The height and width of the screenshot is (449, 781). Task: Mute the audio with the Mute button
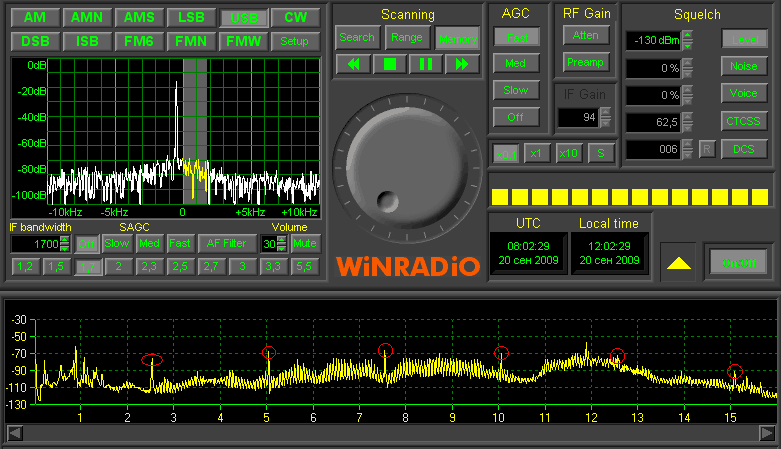305,243
